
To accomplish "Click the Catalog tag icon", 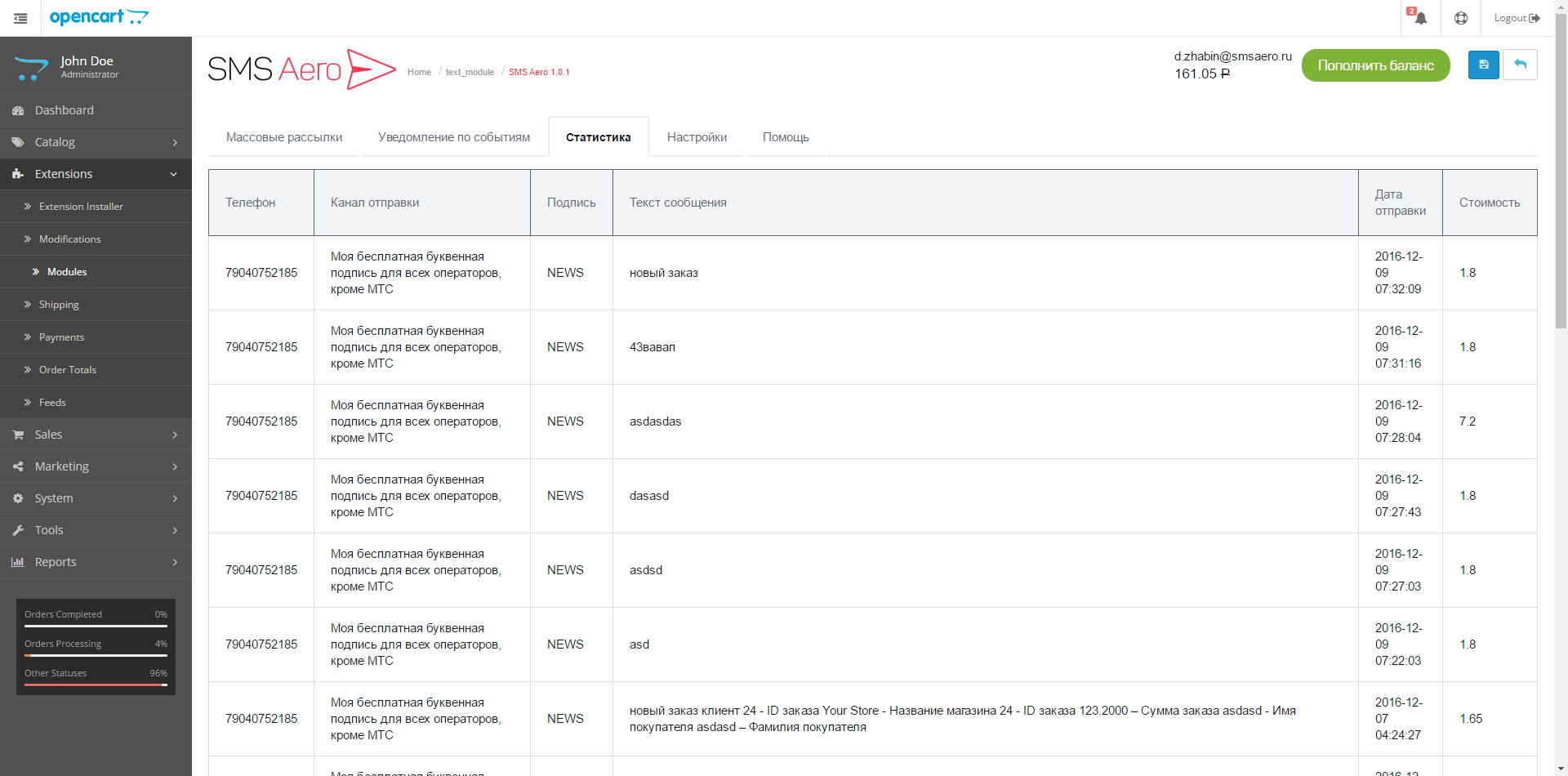I will (x=18, y=142).
